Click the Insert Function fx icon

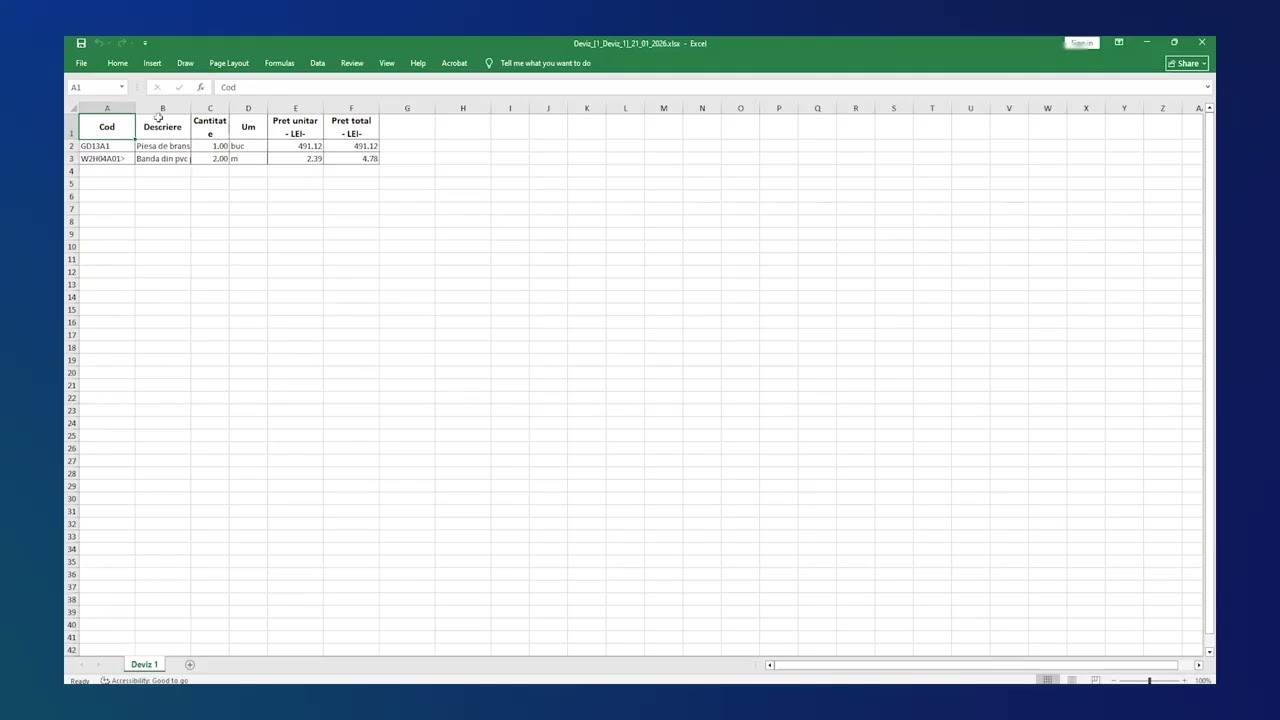(200, 87)
